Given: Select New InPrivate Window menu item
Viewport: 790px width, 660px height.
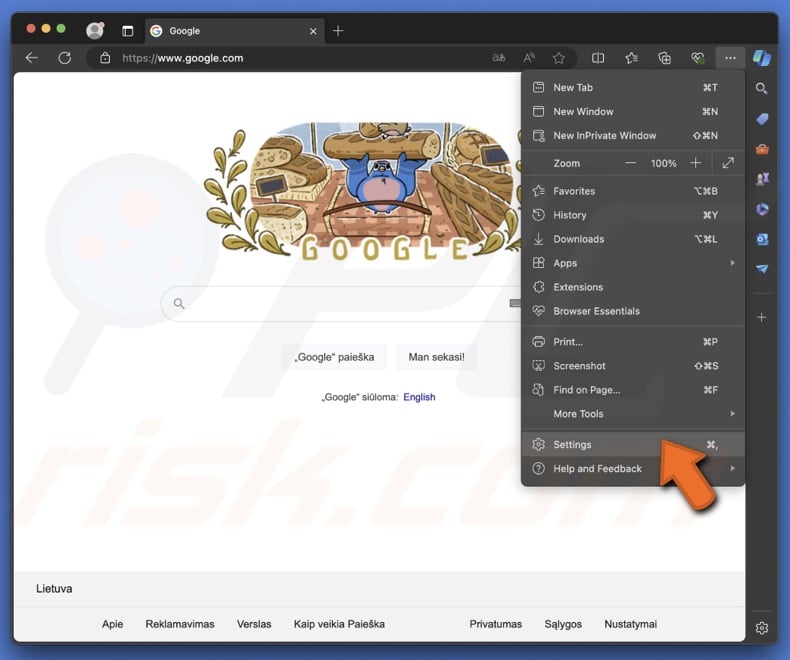Looking at the screenshot, I should click(632, 136).
